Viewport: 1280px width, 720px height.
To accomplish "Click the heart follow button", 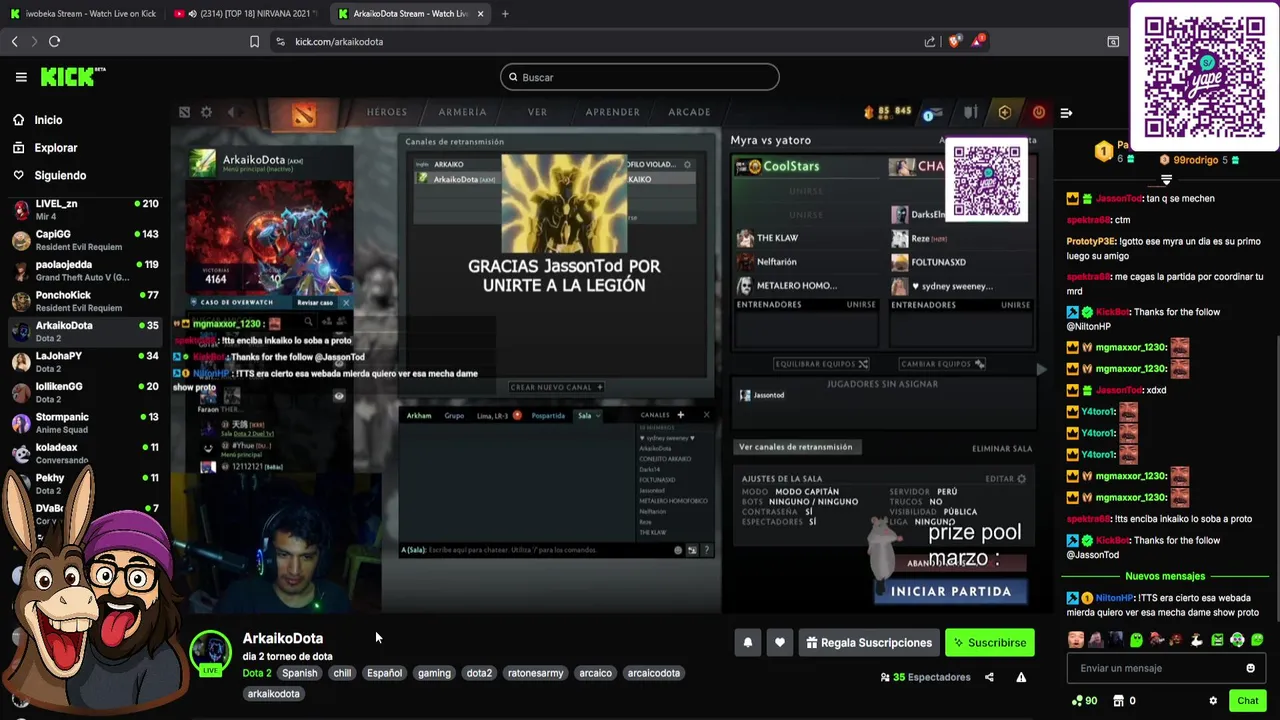I will pyautogui.click(x=780, y=643).
